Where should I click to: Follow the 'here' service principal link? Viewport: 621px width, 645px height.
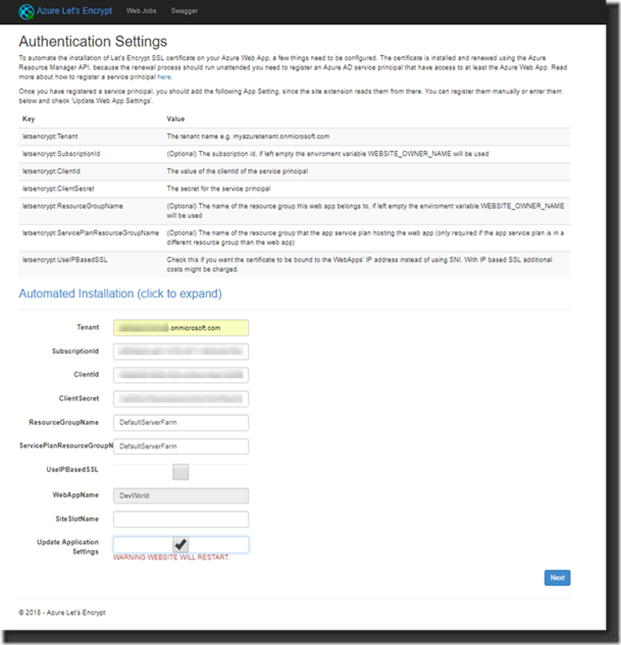pyautogui.click(x=164, y=77)
